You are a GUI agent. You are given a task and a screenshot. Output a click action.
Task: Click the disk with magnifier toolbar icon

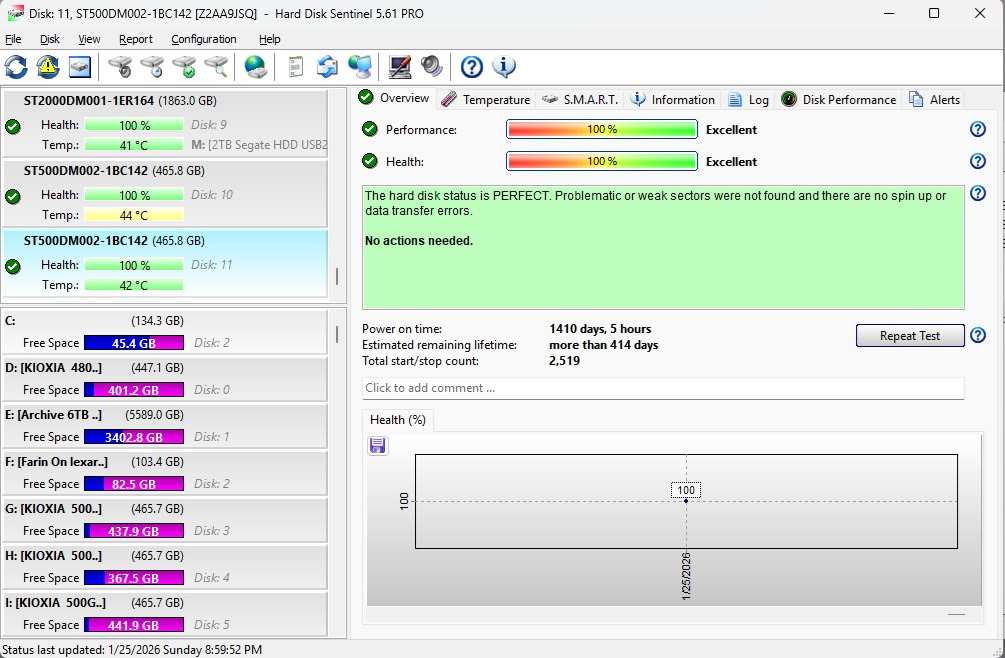[x=216, y=67]
